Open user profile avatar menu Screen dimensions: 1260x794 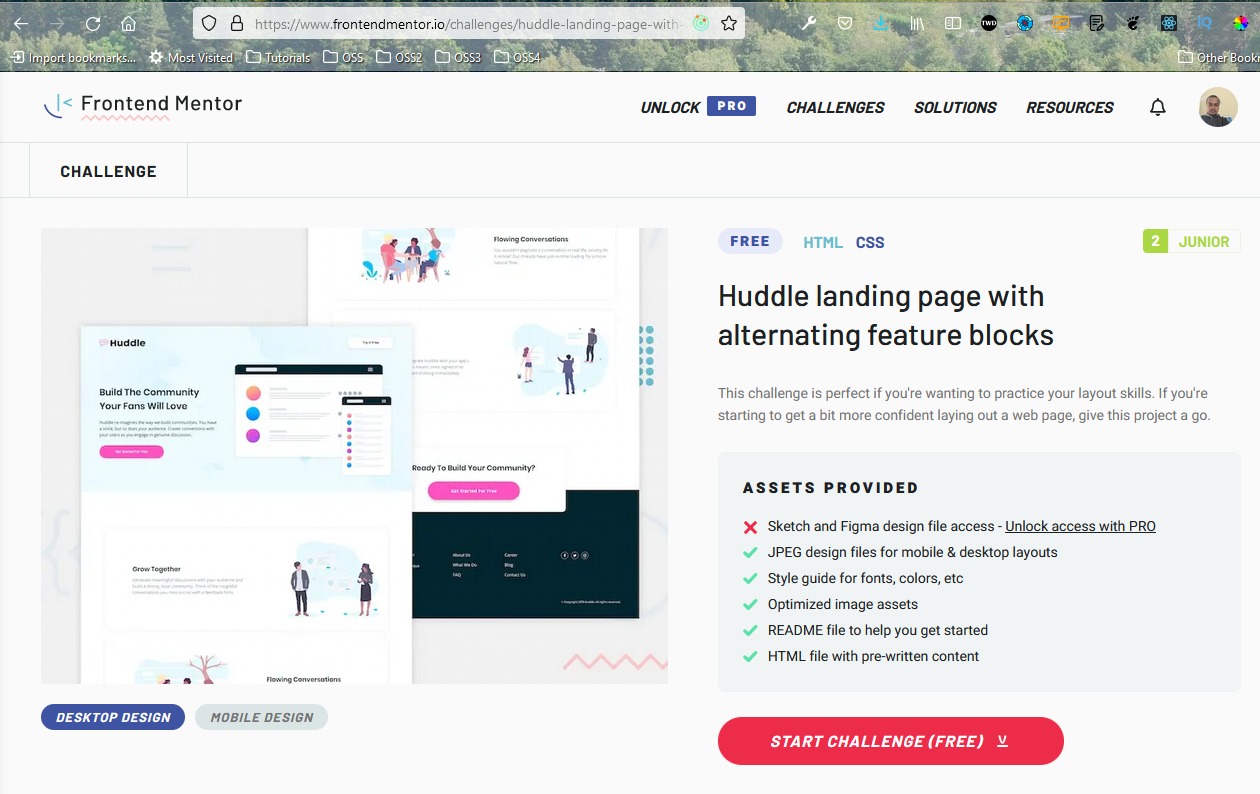(1218, 107)
